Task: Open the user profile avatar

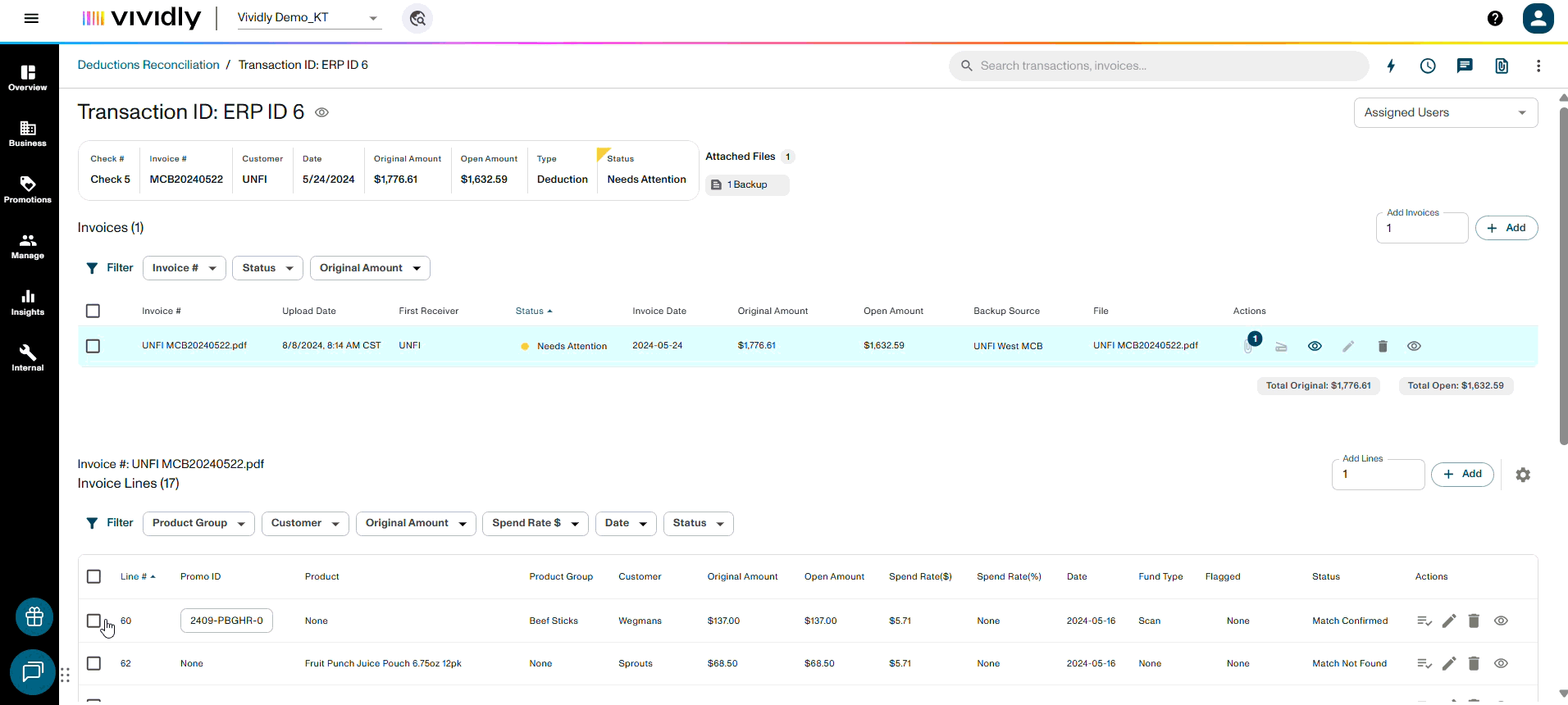Action: click(x=1538, y=18)
